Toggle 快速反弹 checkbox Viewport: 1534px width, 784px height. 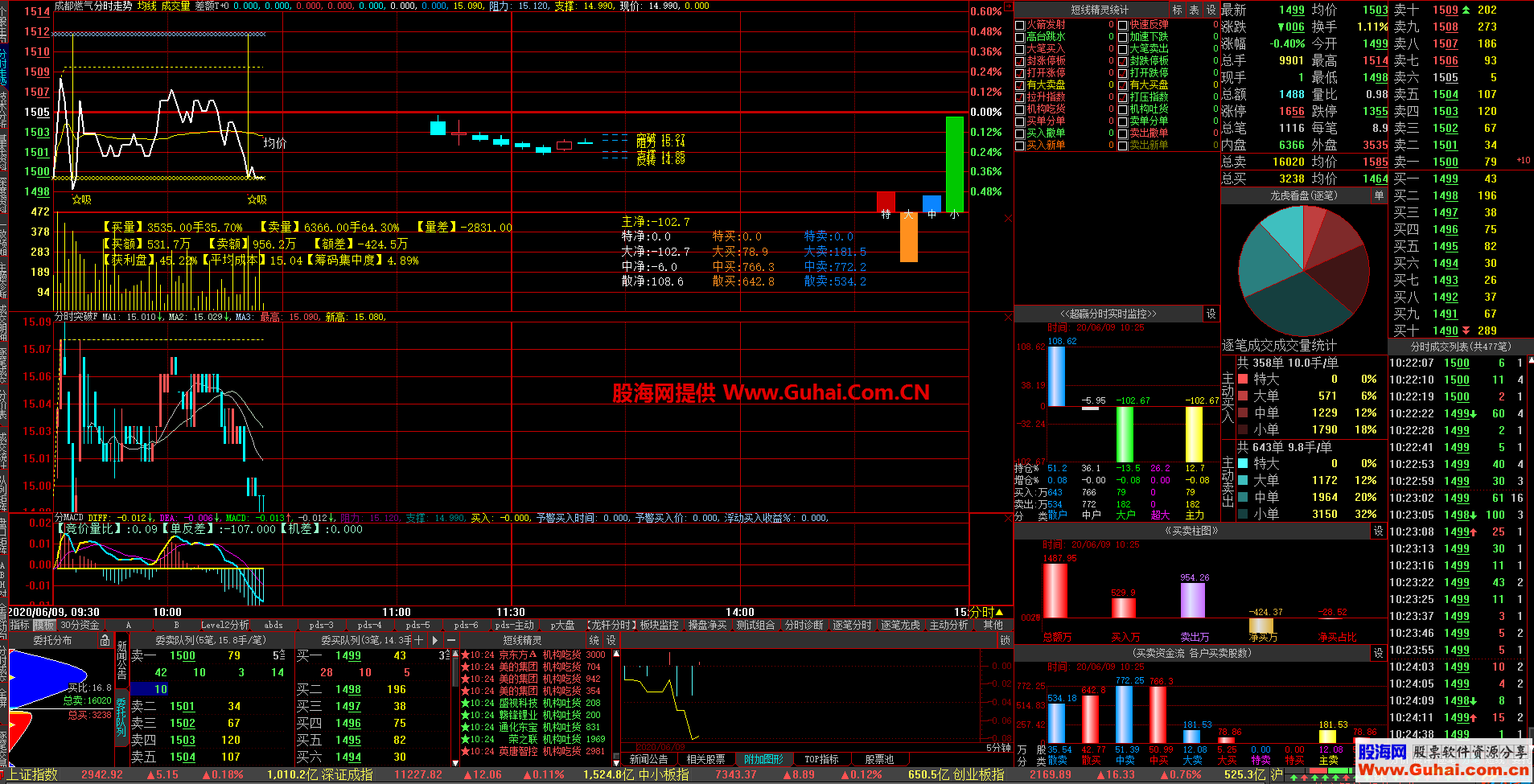[x=1123, y=25]
